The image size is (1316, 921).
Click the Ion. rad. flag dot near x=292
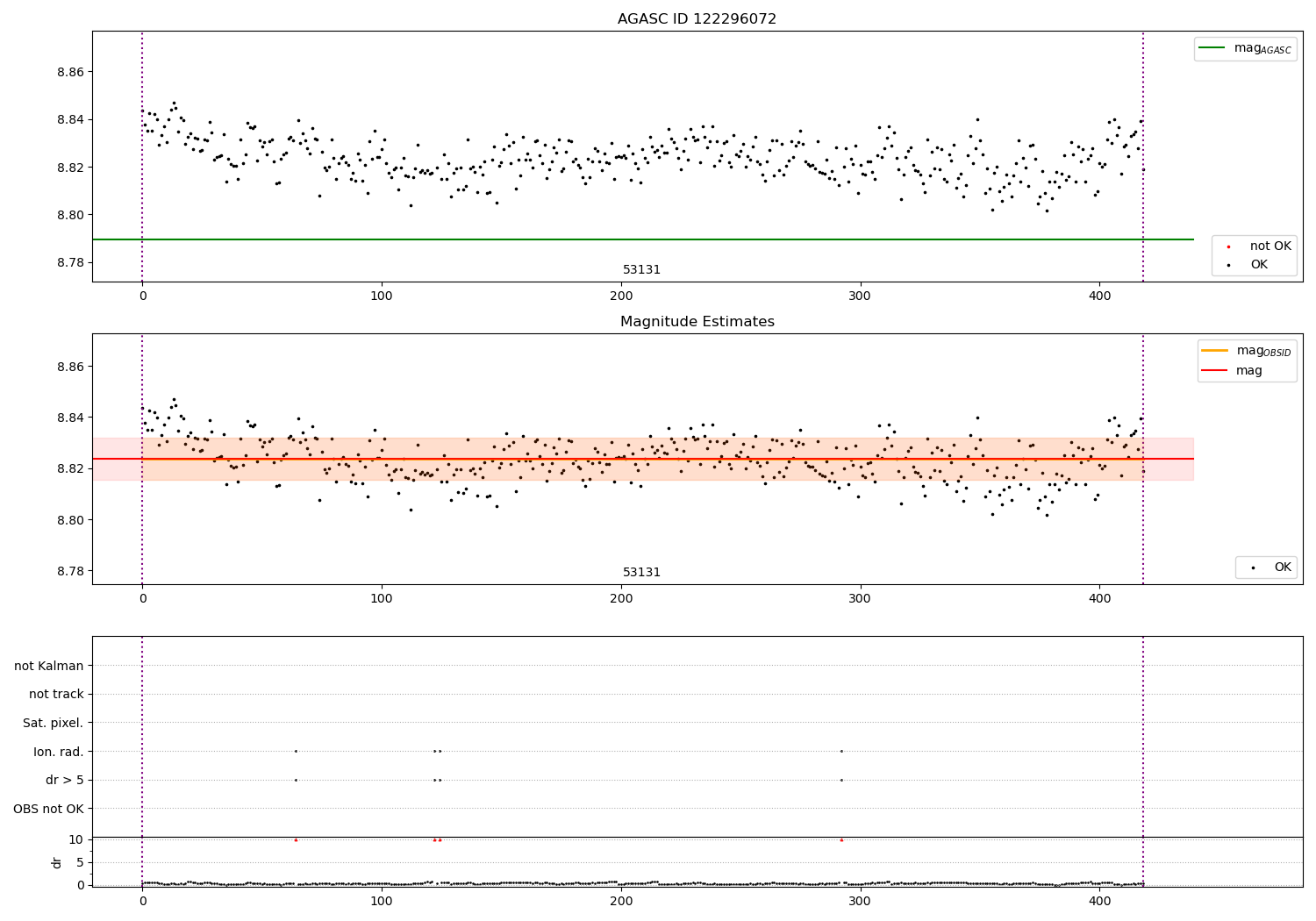coord(841,751)
